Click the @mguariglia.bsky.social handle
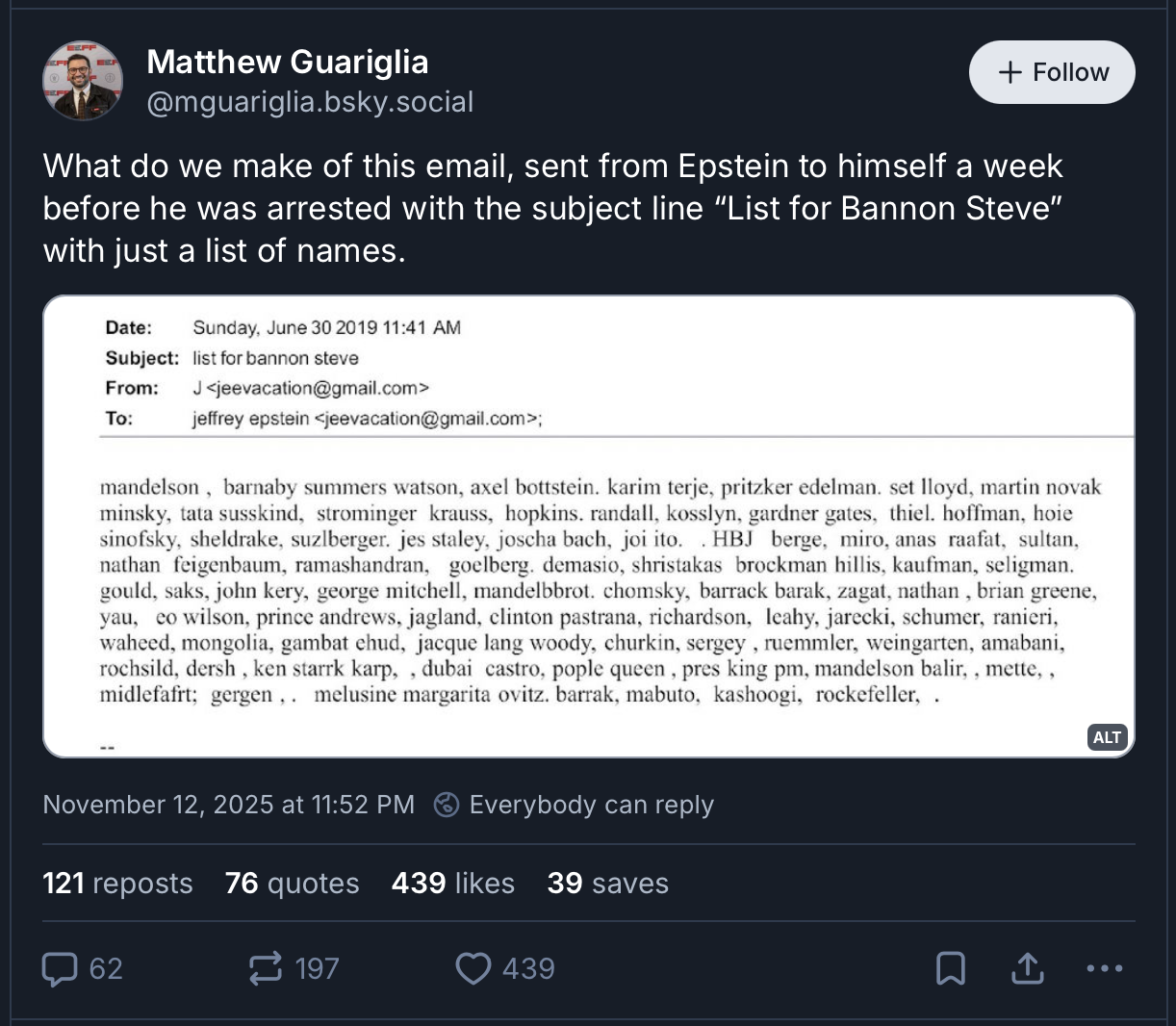 (x=310, y=102)
